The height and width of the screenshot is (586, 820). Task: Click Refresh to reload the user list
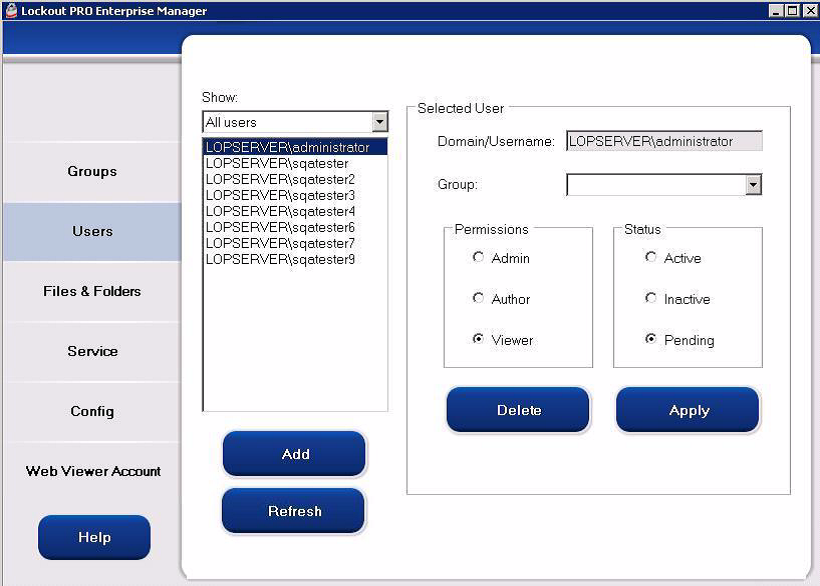pos(293,510)
